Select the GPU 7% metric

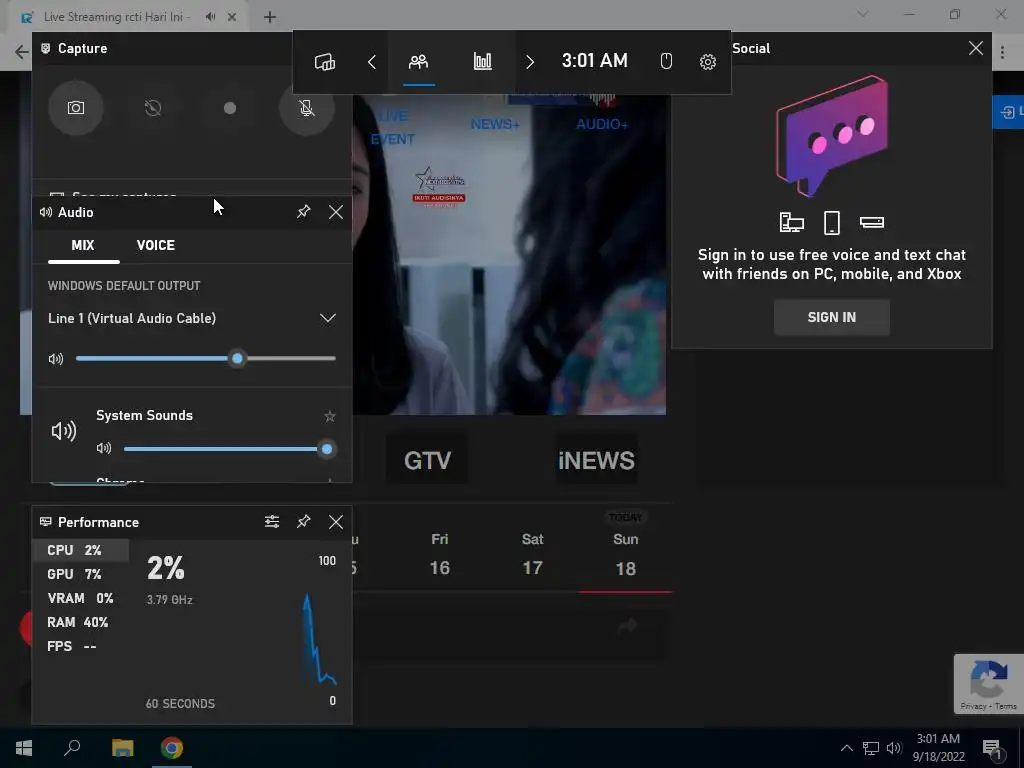[80, 574]
